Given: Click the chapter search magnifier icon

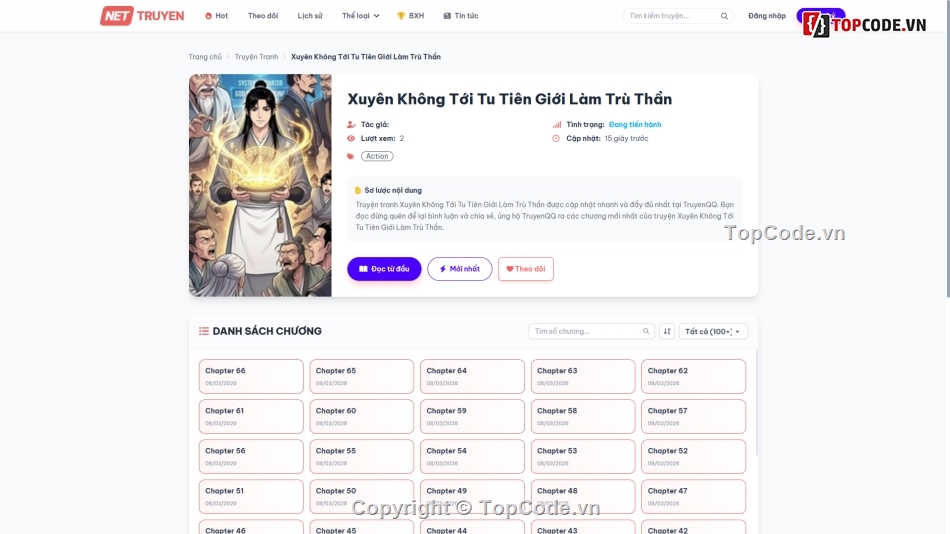Looking at the screenshot, I should [646, 331].
